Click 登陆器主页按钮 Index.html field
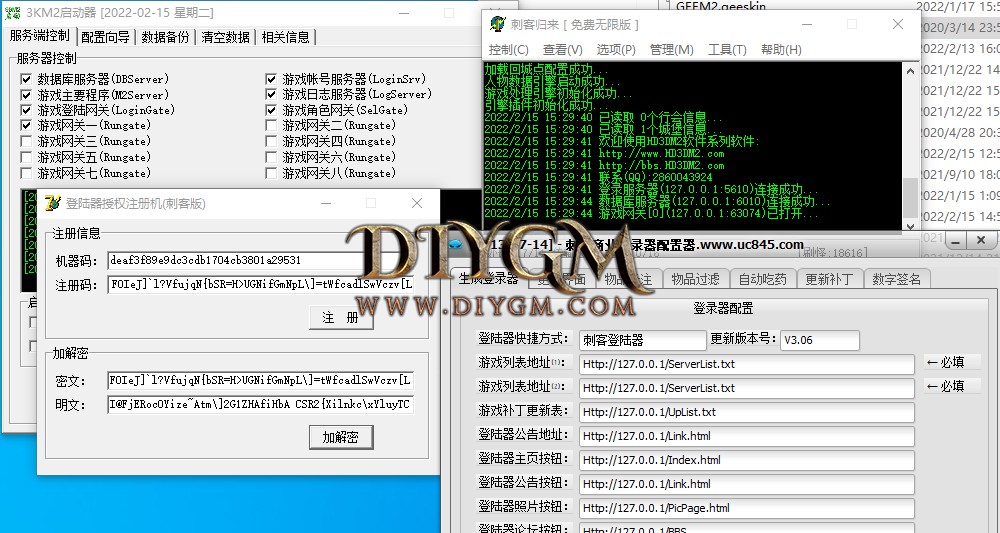 pyautogui.click(x=747, y=460)
